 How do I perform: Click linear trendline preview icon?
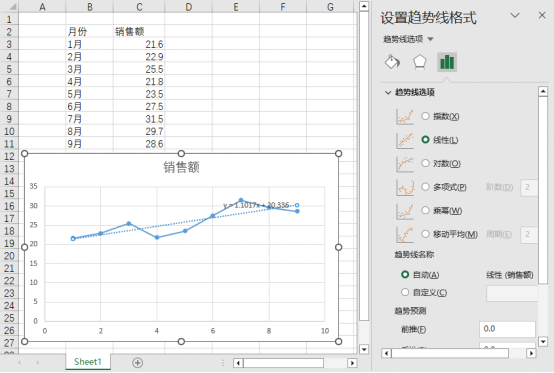[405, 140]
